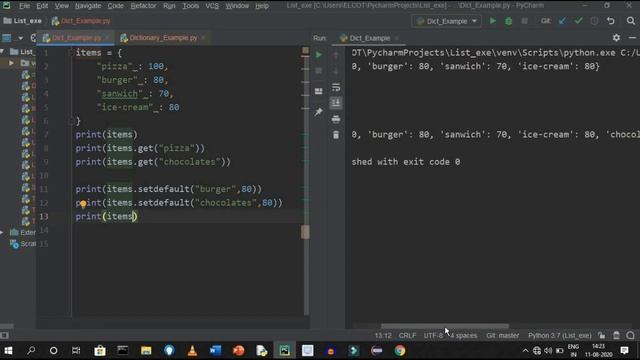Rerun program in Run panel
The width and height of the screenshot is (640, 360).
tap(319, 55)
